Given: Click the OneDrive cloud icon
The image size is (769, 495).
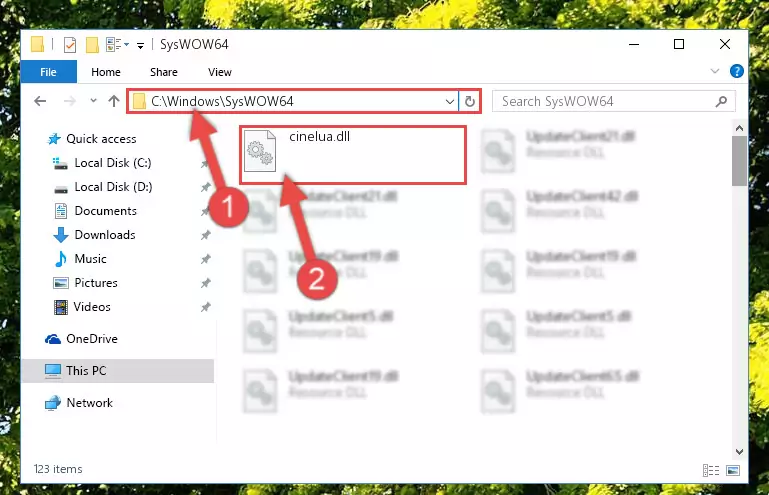Looking at the screenshot, I should pyautogui.click(x=53, y=339).
